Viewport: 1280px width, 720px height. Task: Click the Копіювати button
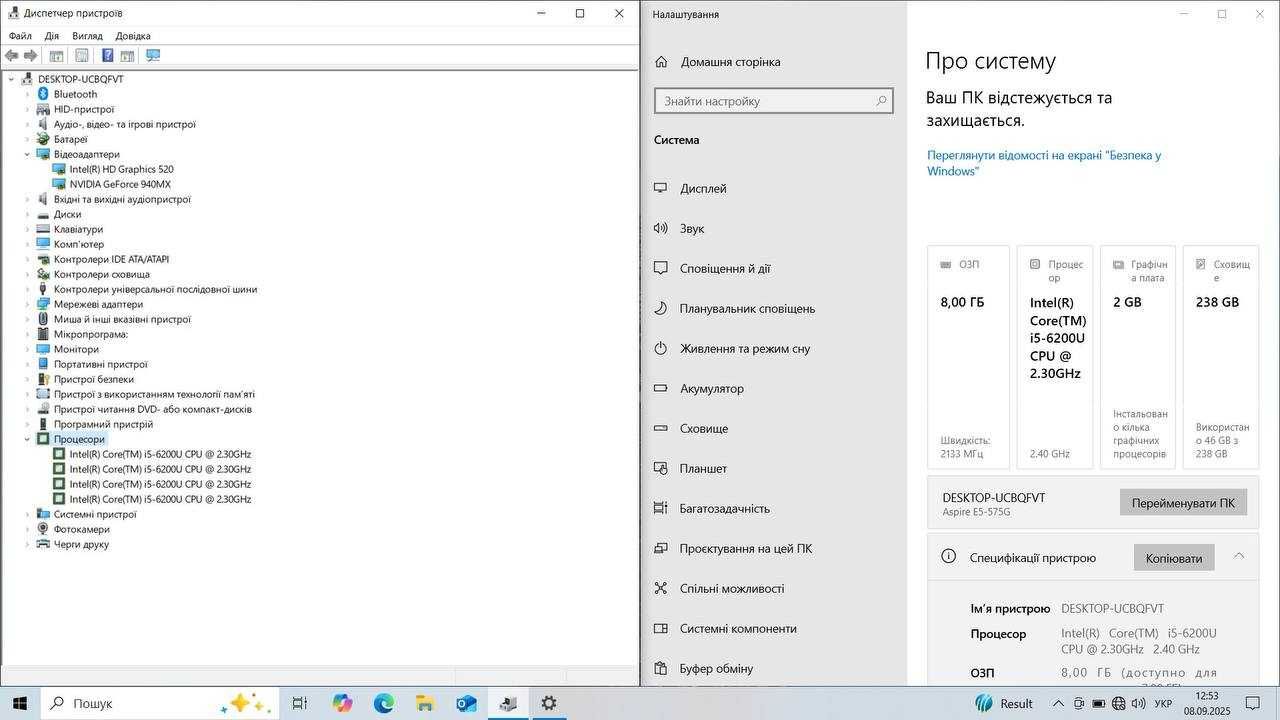pyautogui.click(x=1174, y=558)
